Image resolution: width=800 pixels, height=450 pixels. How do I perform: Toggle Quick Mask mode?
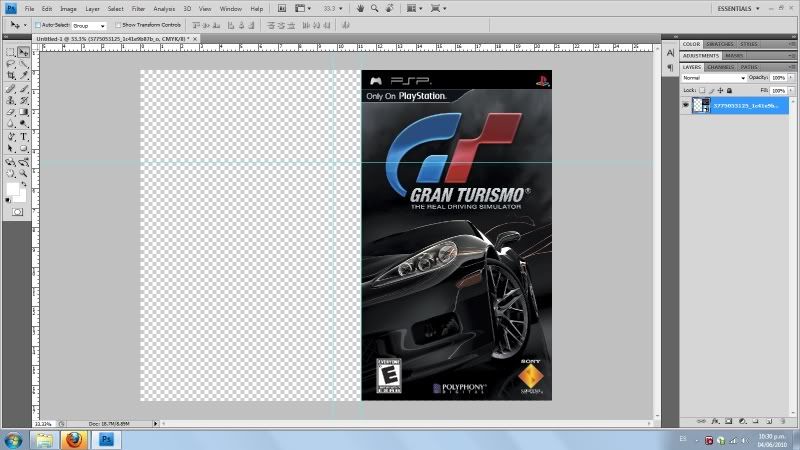pyautogui.click(x=17, y=212)
